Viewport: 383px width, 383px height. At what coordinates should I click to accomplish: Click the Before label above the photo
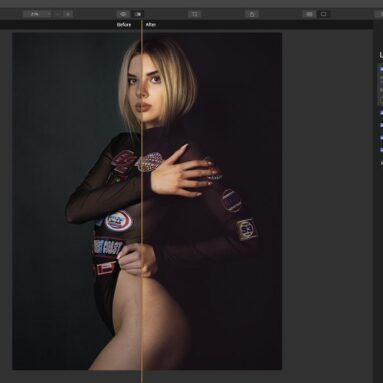[x=124, y=25]
